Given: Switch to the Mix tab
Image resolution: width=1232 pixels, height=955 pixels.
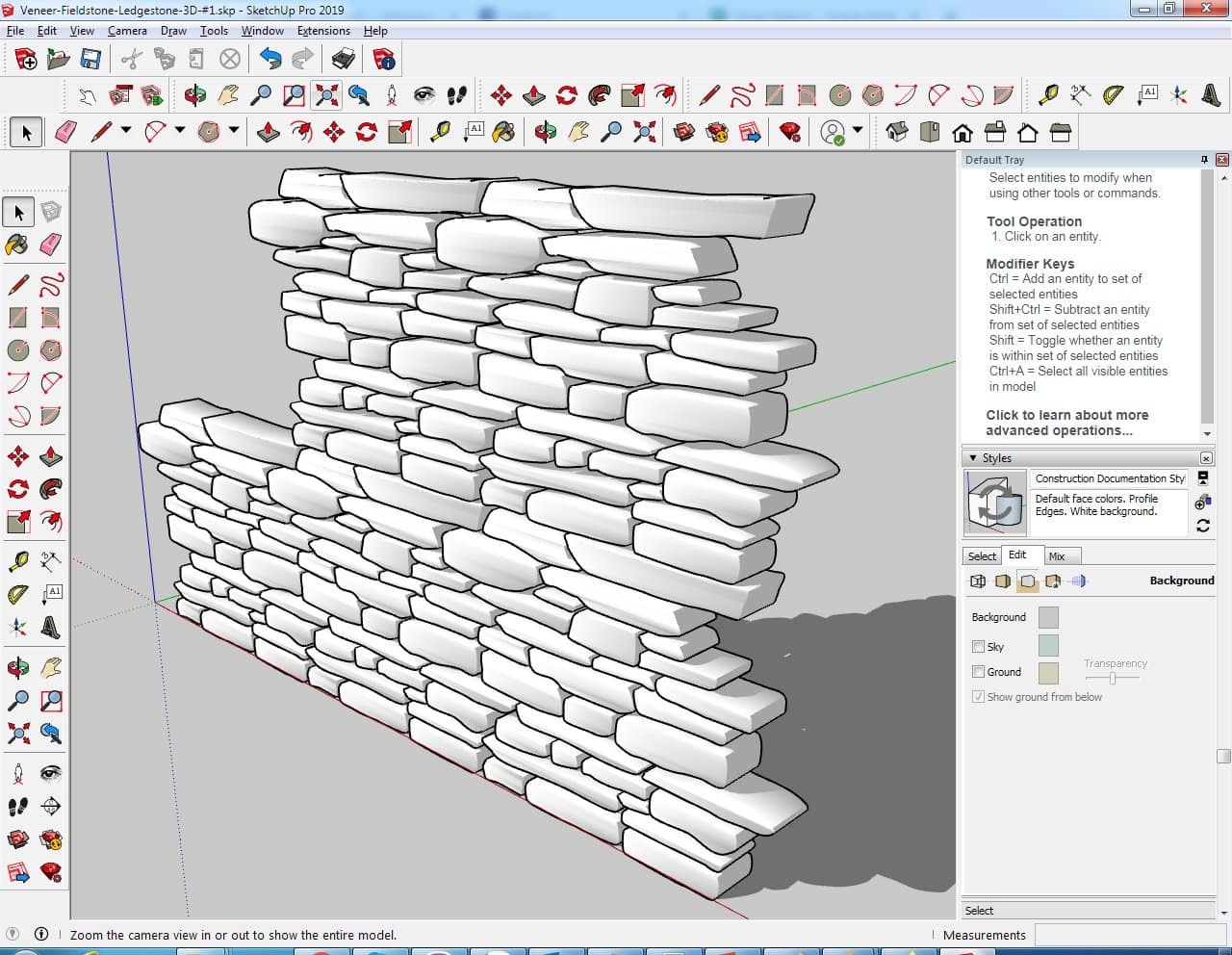Looking at the screenshot, I should tap(1057, 556).
